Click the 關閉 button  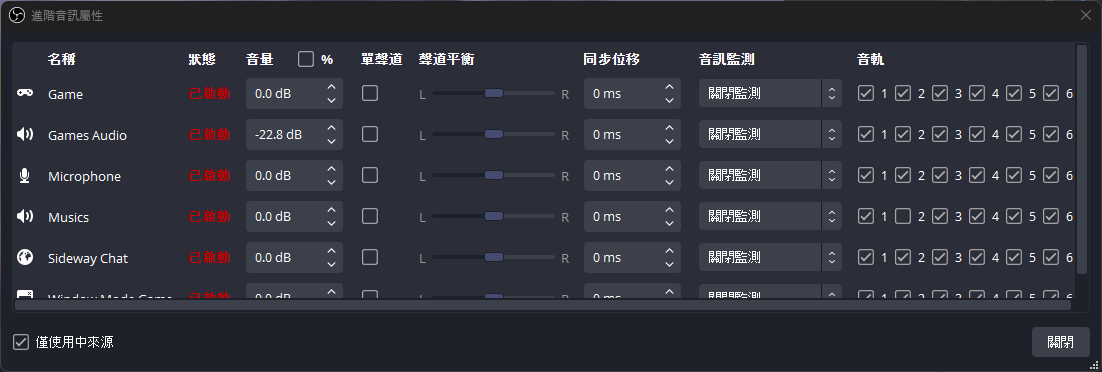(1061, 342)
